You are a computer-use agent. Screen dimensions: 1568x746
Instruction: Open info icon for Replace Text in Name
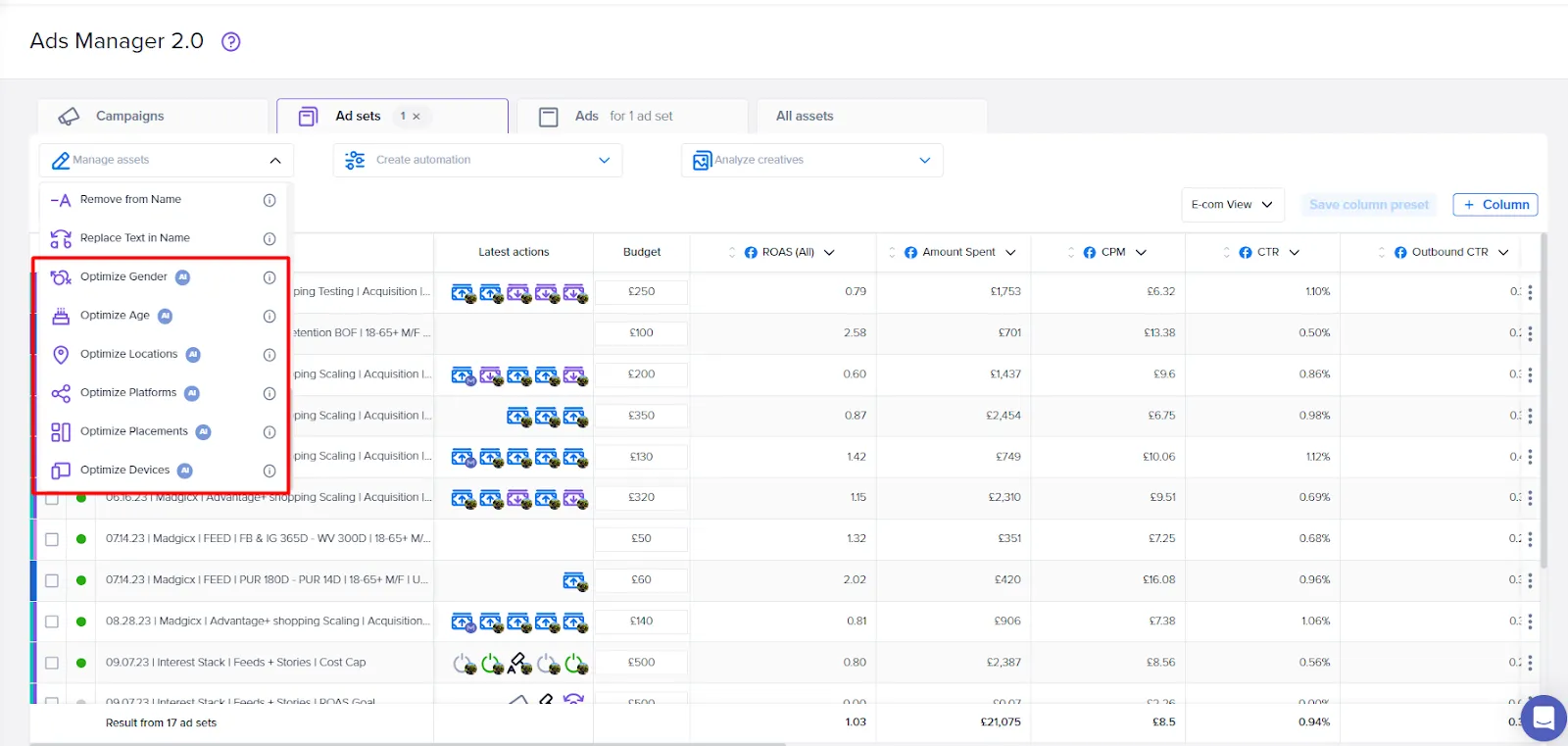click(269, 238)
